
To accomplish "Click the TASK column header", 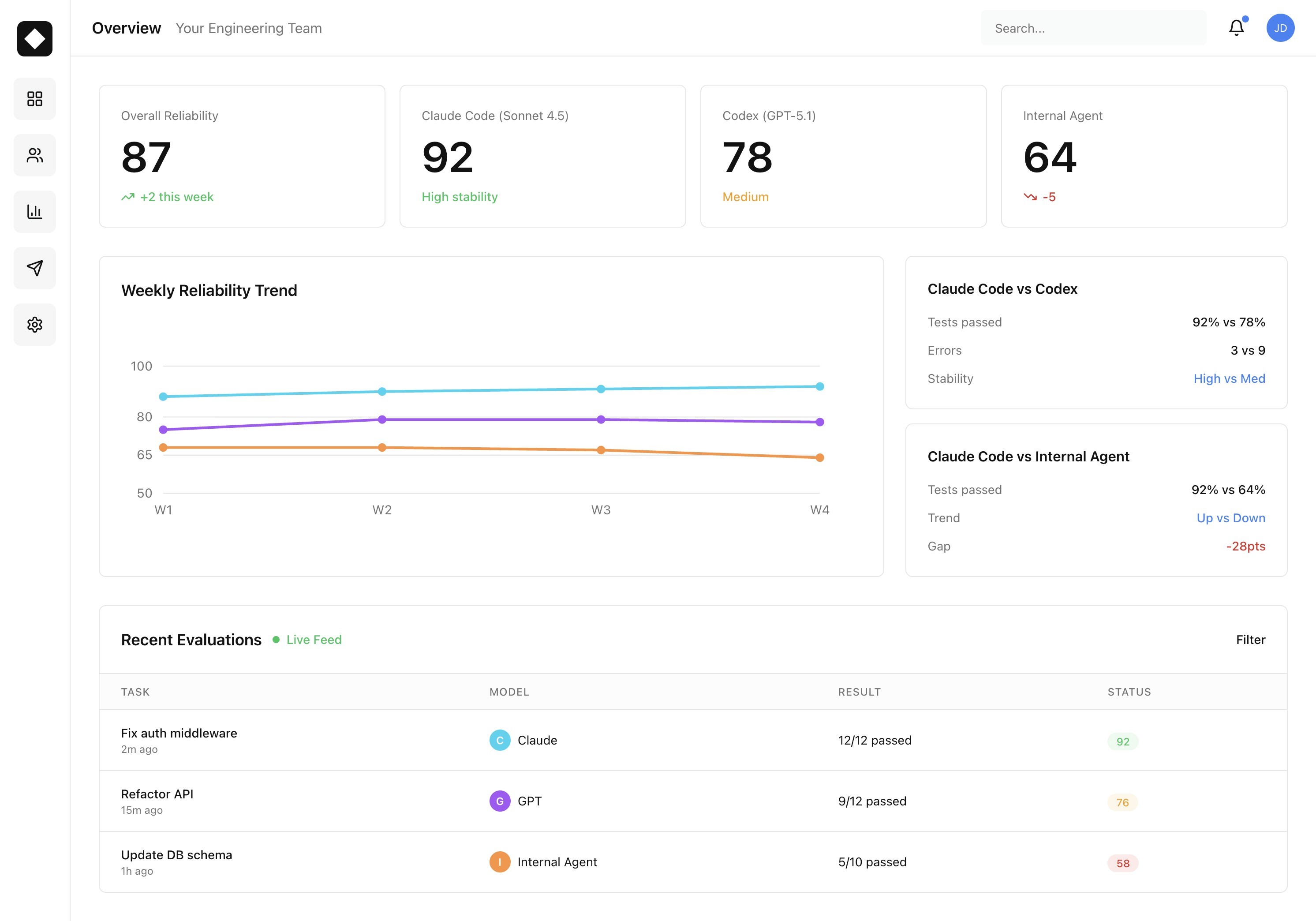I will coord(135,692).
